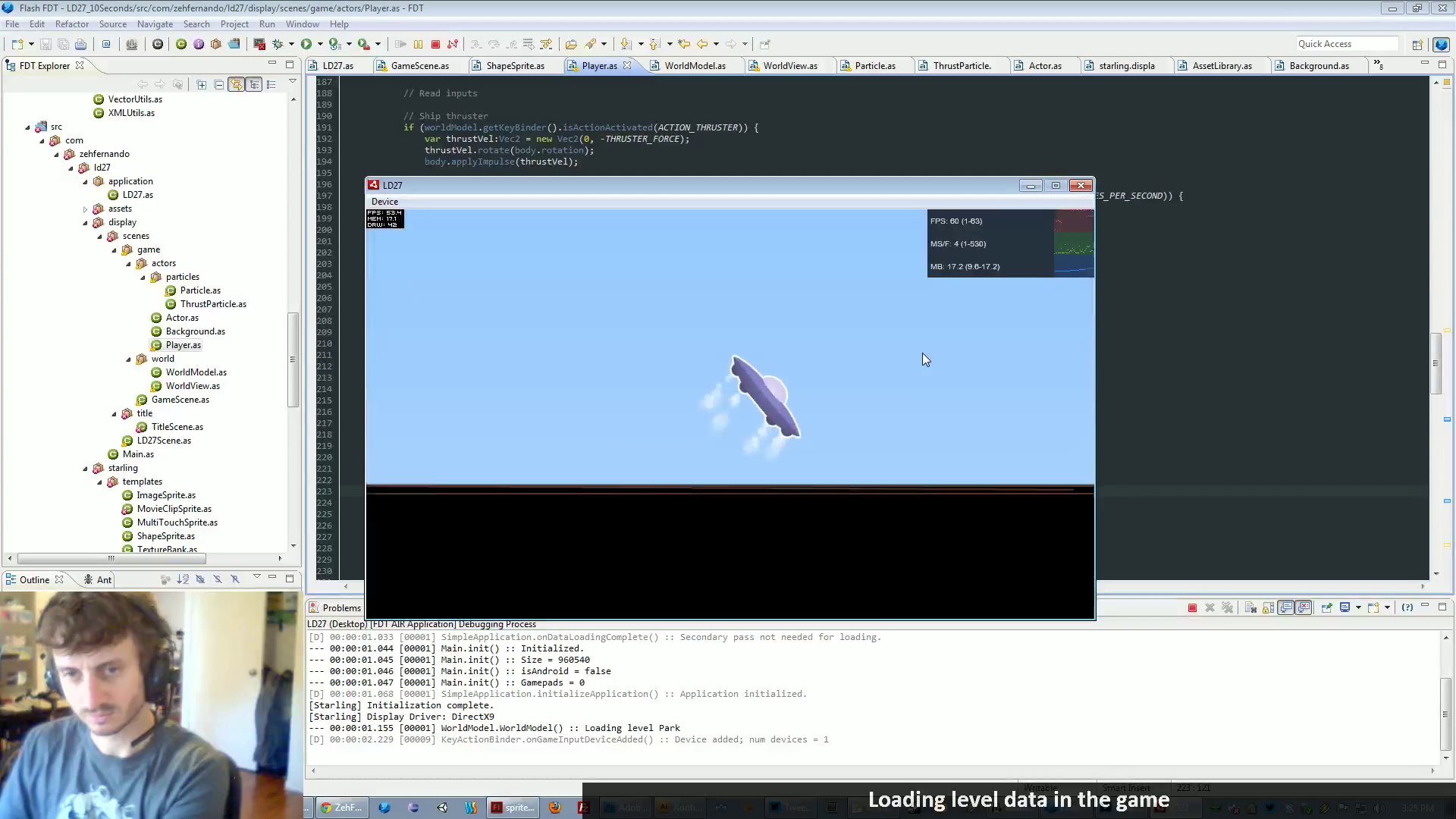This screenshot has height=819, width=1456.
Task: Collapse all in FDT Explorer
Action: coord(219,84)
